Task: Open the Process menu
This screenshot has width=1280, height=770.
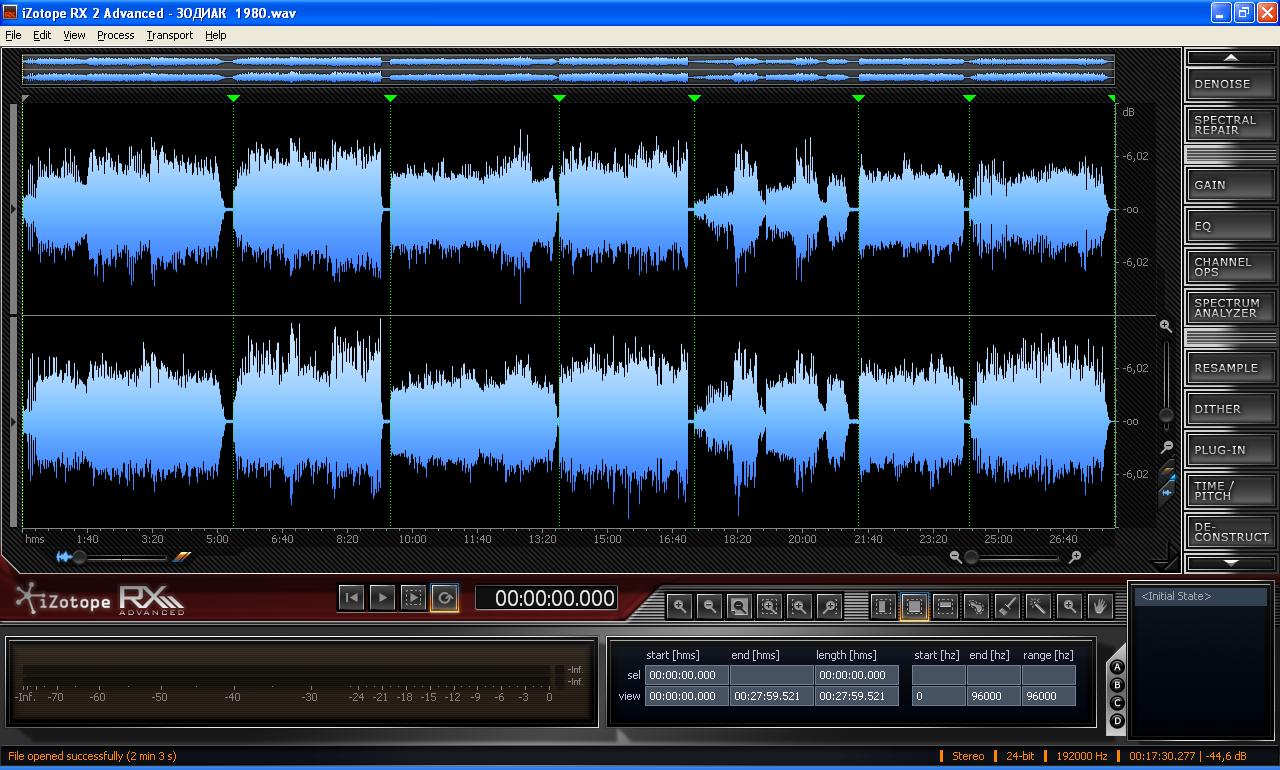Action: pos(116,35)
